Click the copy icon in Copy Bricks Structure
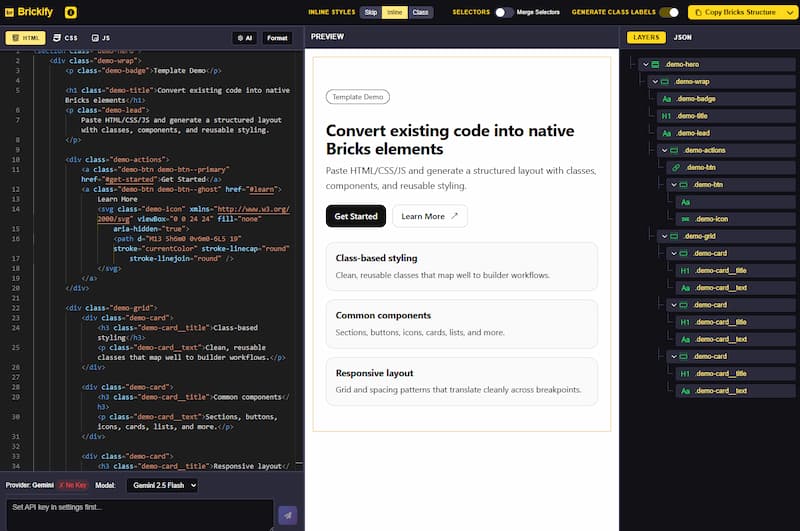The width and height of the screenshot is (800, 531). (698, 12)
